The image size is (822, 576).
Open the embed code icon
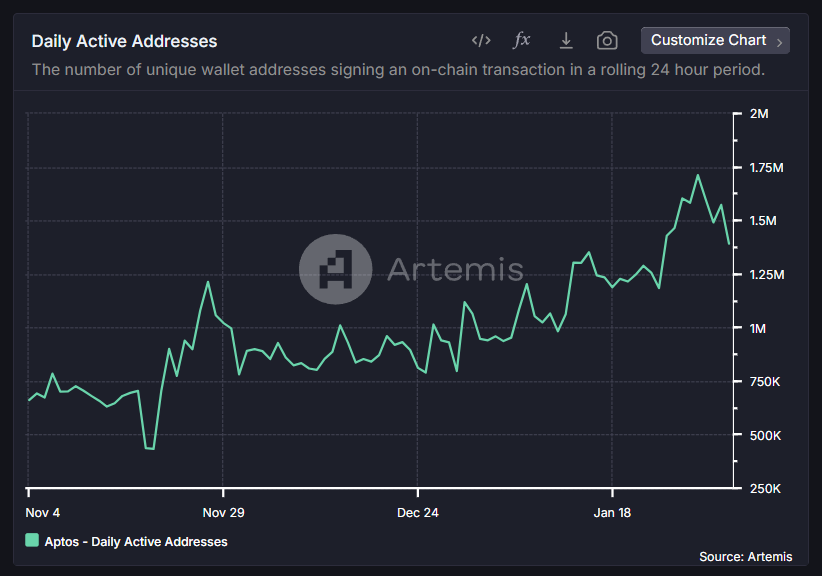pos(481,40)
